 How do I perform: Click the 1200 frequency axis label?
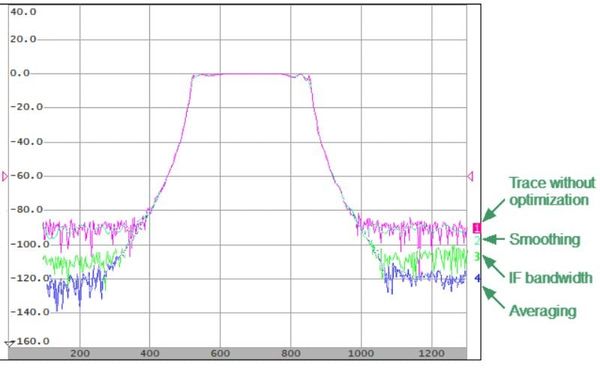pos(432,353)
